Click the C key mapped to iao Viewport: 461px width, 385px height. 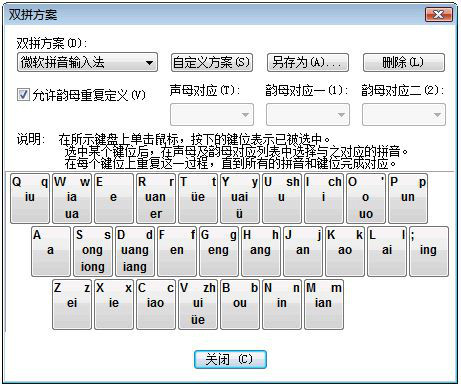point(156,304)
